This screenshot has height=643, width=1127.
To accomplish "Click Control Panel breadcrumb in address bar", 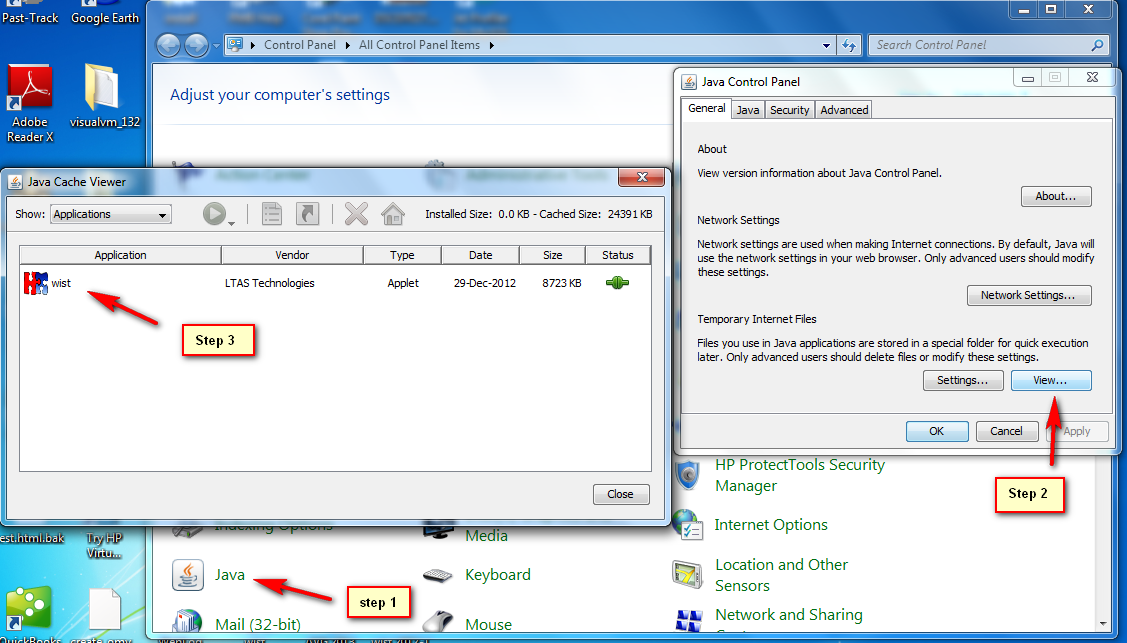I will [x=300, y=45].
